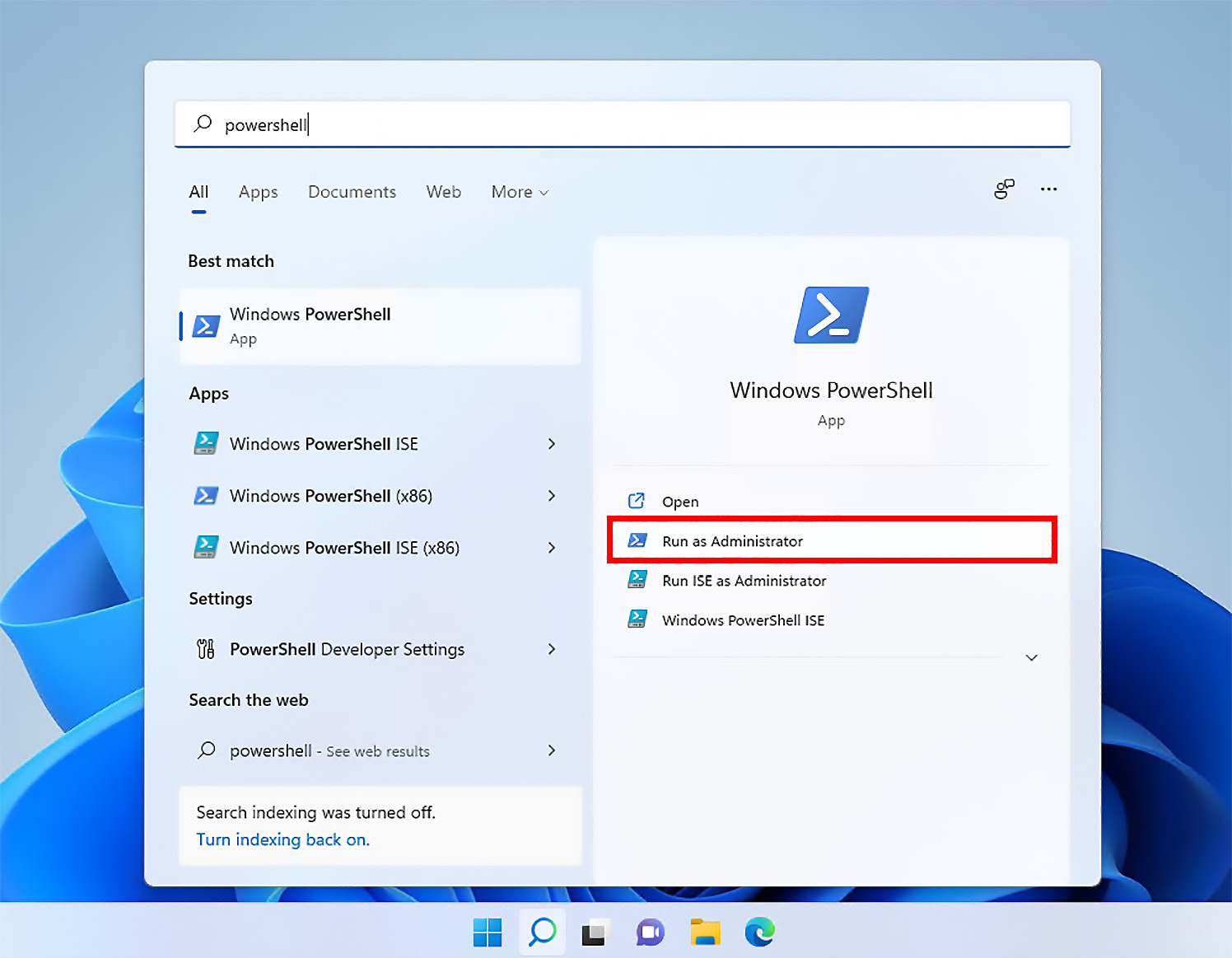Open the Start menu from taskbar
1232x958 pixels.
point(488,932)
